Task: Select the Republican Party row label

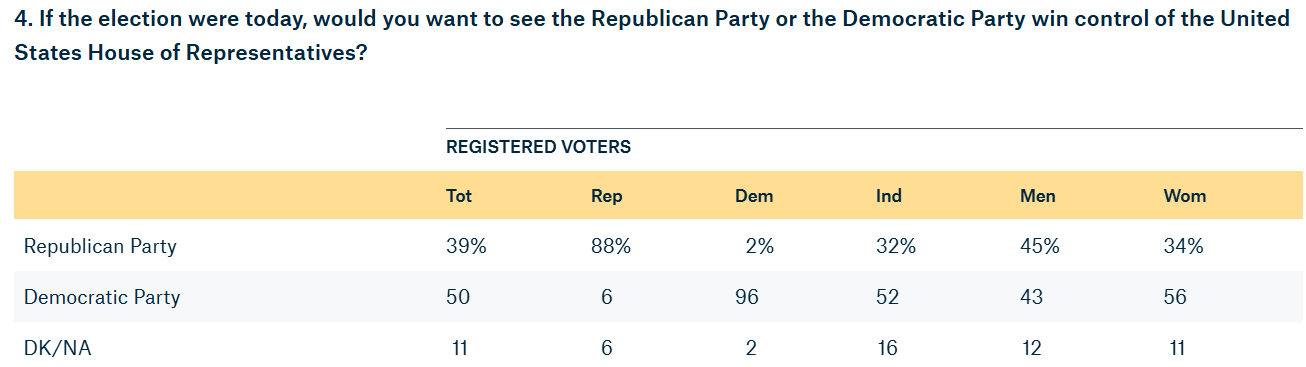Action: pos(100,246)
